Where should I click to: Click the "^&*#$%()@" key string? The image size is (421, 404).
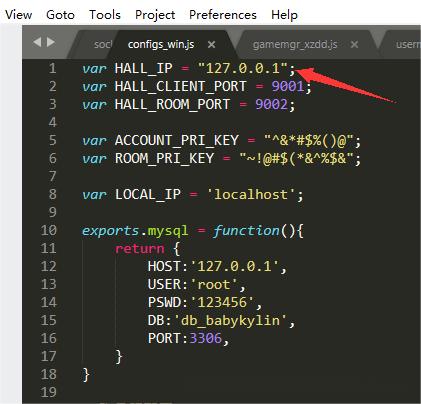[309, 141]
